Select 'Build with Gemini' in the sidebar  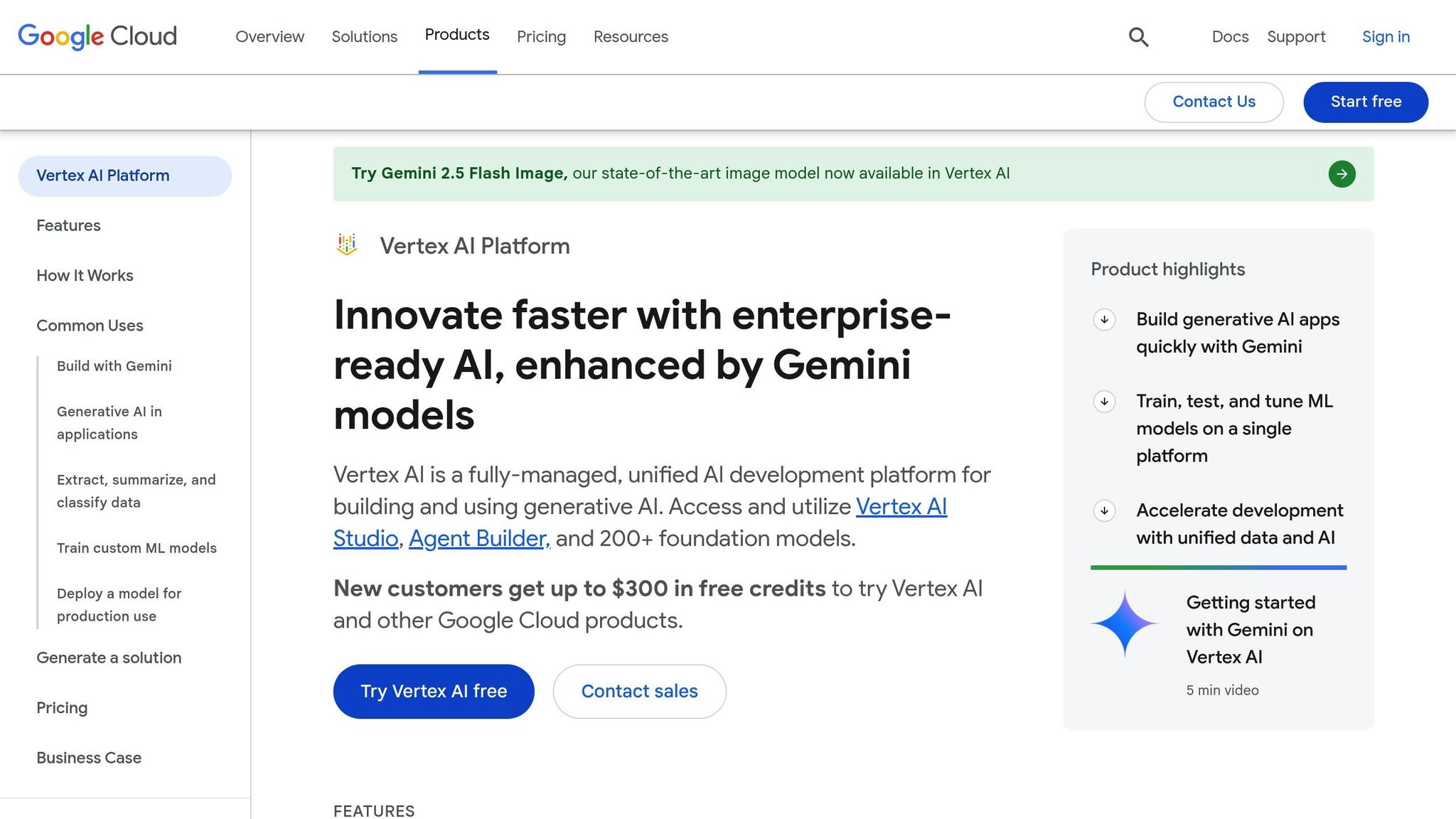(x=114, y=366)
